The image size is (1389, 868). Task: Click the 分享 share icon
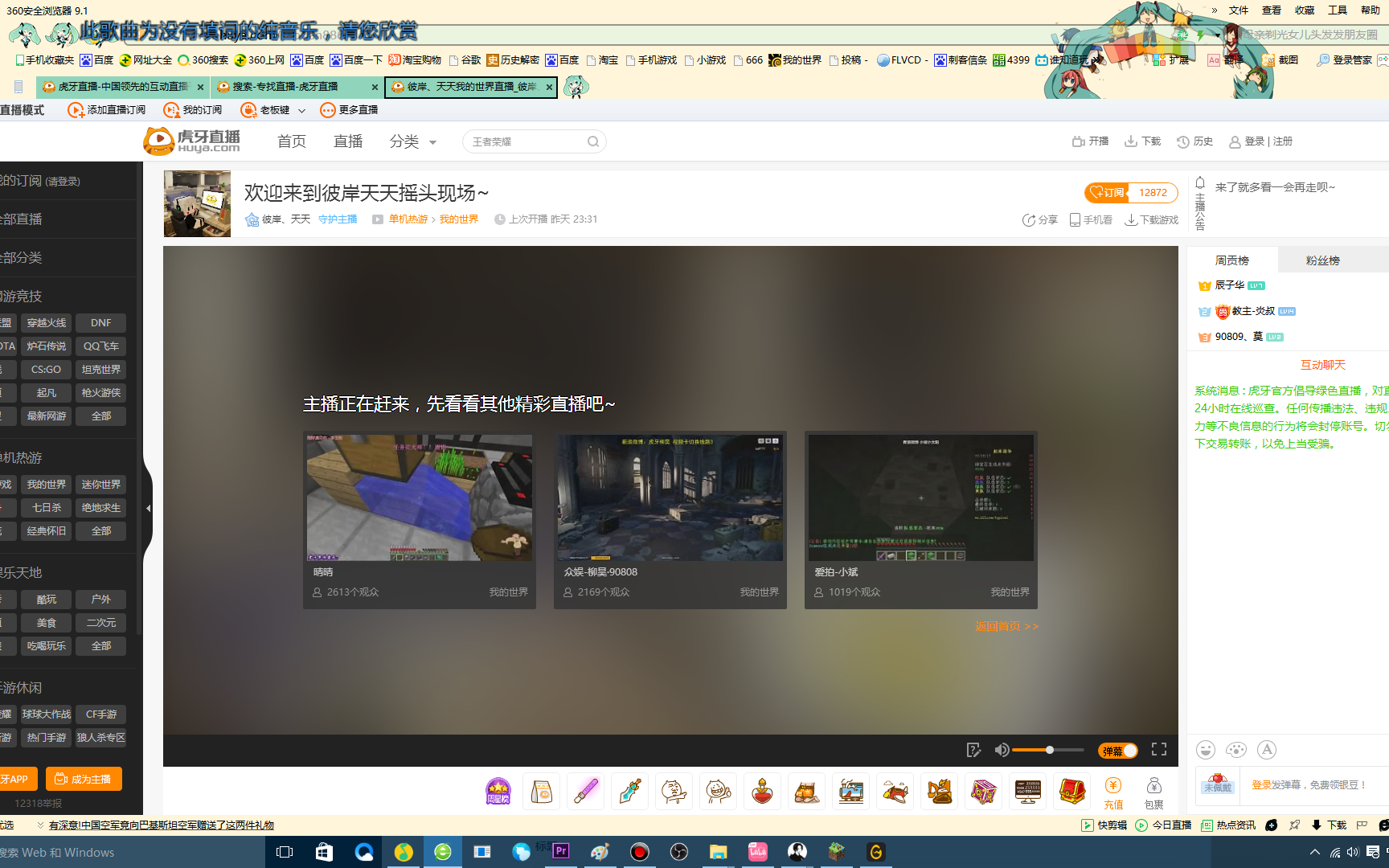(x=1030, y=219)
